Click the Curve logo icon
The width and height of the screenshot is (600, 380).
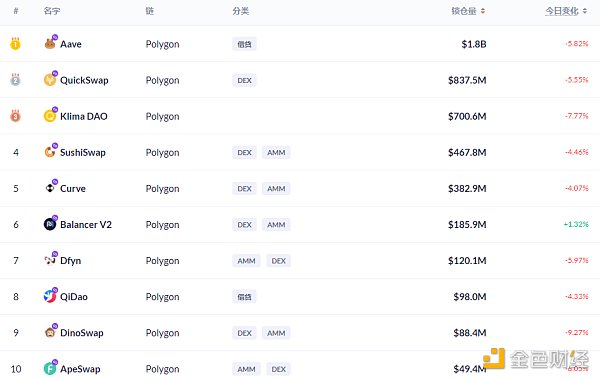50,188
